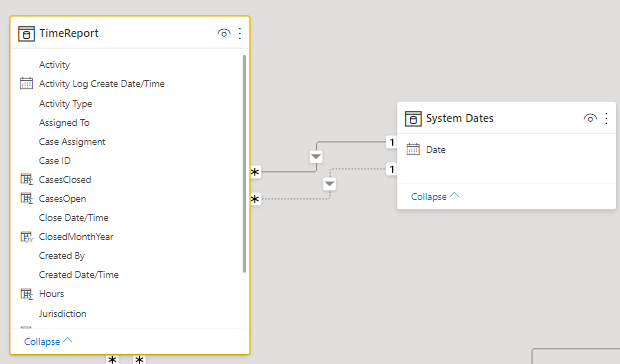Click the Hours measure icon

coord(26,294)
